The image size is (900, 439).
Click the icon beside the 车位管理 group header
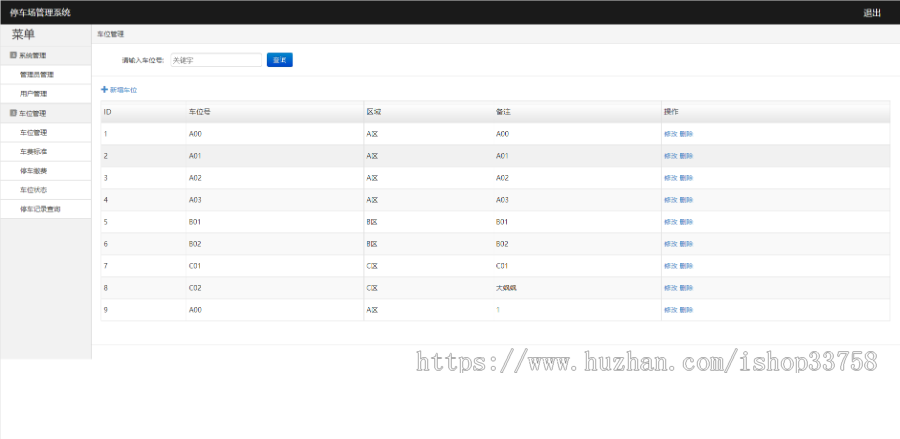13,114
